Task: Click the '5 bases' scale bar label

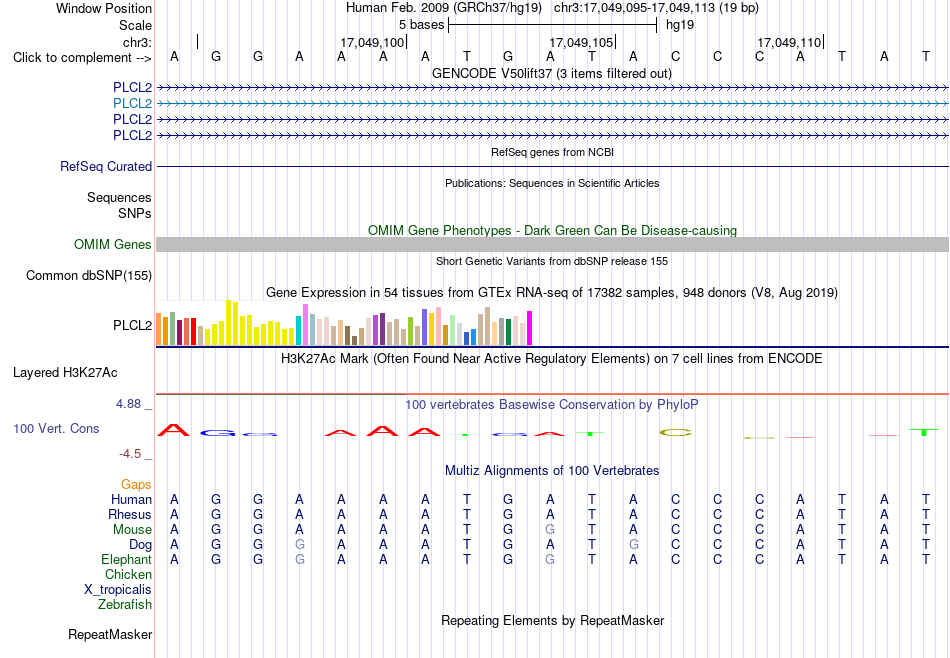Action: tap(422, 25)
